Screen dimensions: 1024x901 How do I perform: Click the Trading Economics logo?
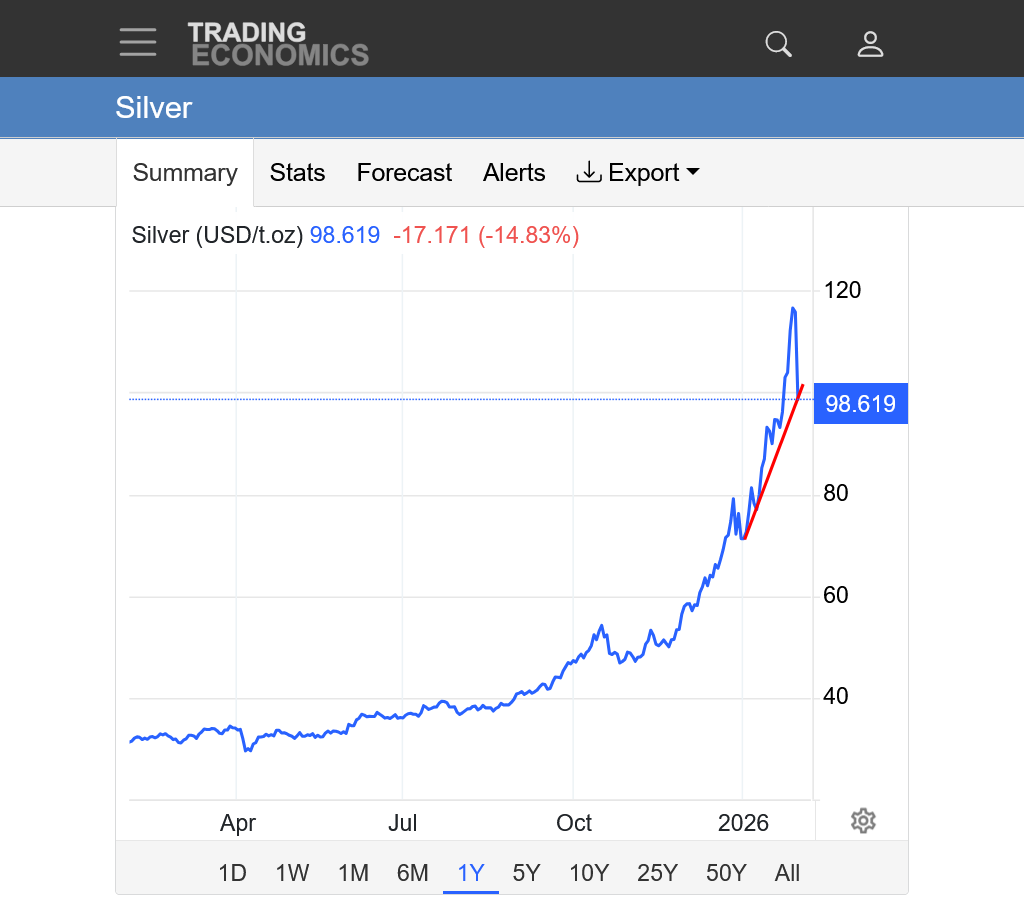pos(277,44)
